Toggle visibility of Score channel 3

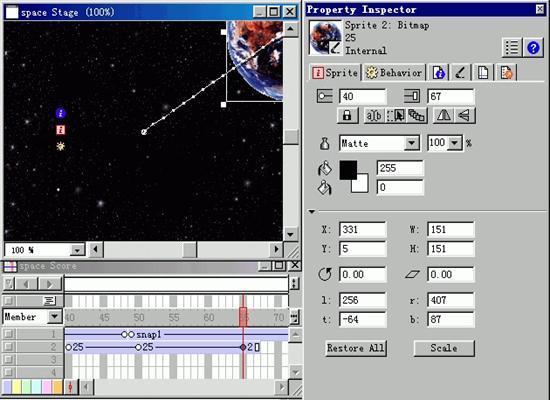pos(9,359)
